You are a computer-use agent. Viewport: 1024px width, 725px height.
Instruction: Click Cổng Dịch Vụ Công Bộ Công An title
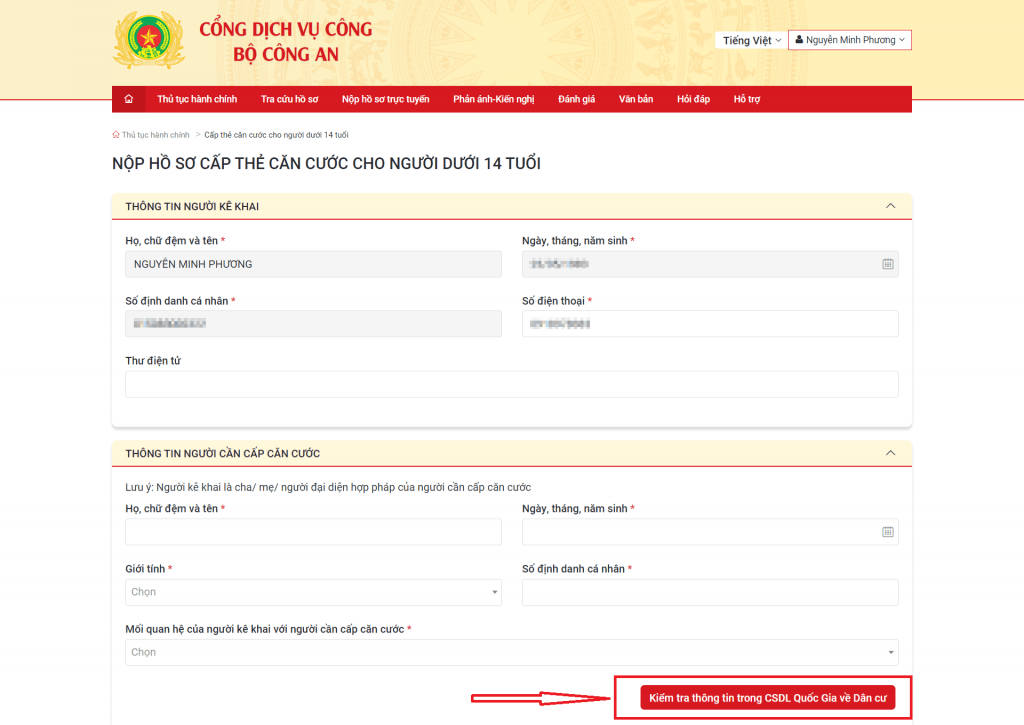coord(286,42)
